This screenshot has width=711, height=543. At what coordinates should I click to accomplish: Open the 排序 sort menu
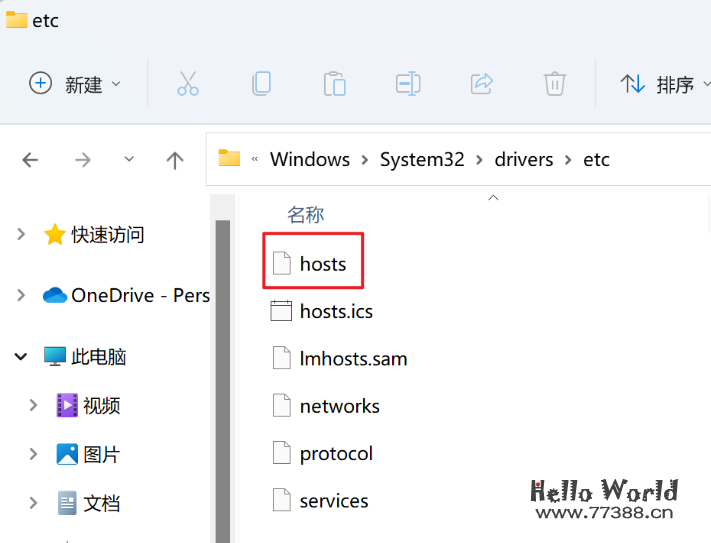(665, 84)
